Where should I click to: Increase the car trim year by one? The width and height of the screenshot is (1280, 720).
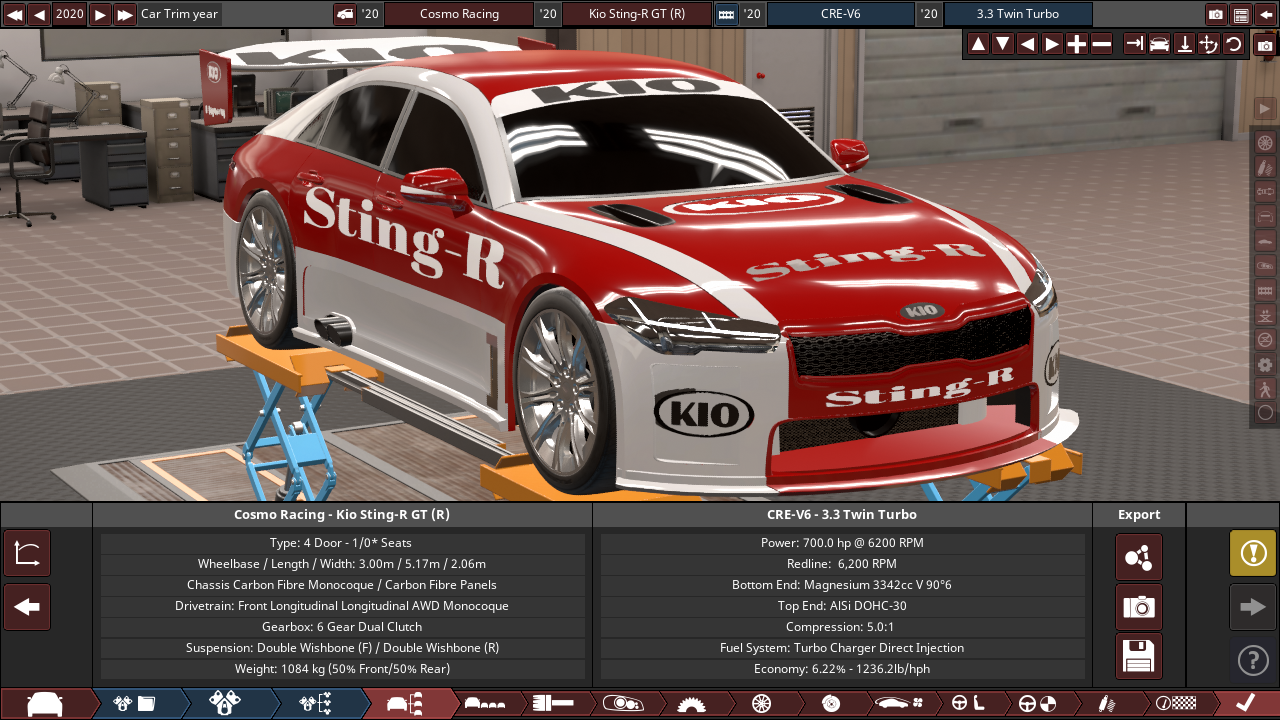coord(100,14)
